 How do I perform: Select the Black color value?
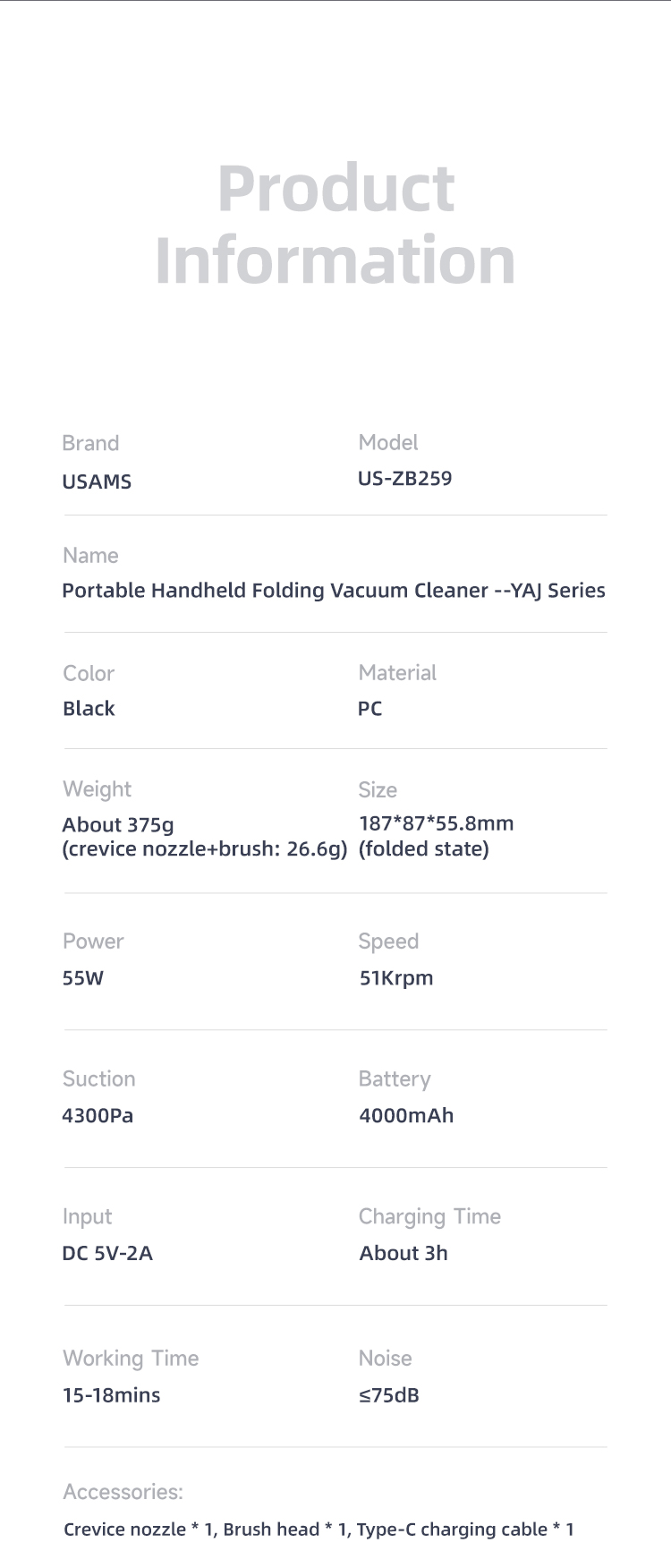(89, 708)
